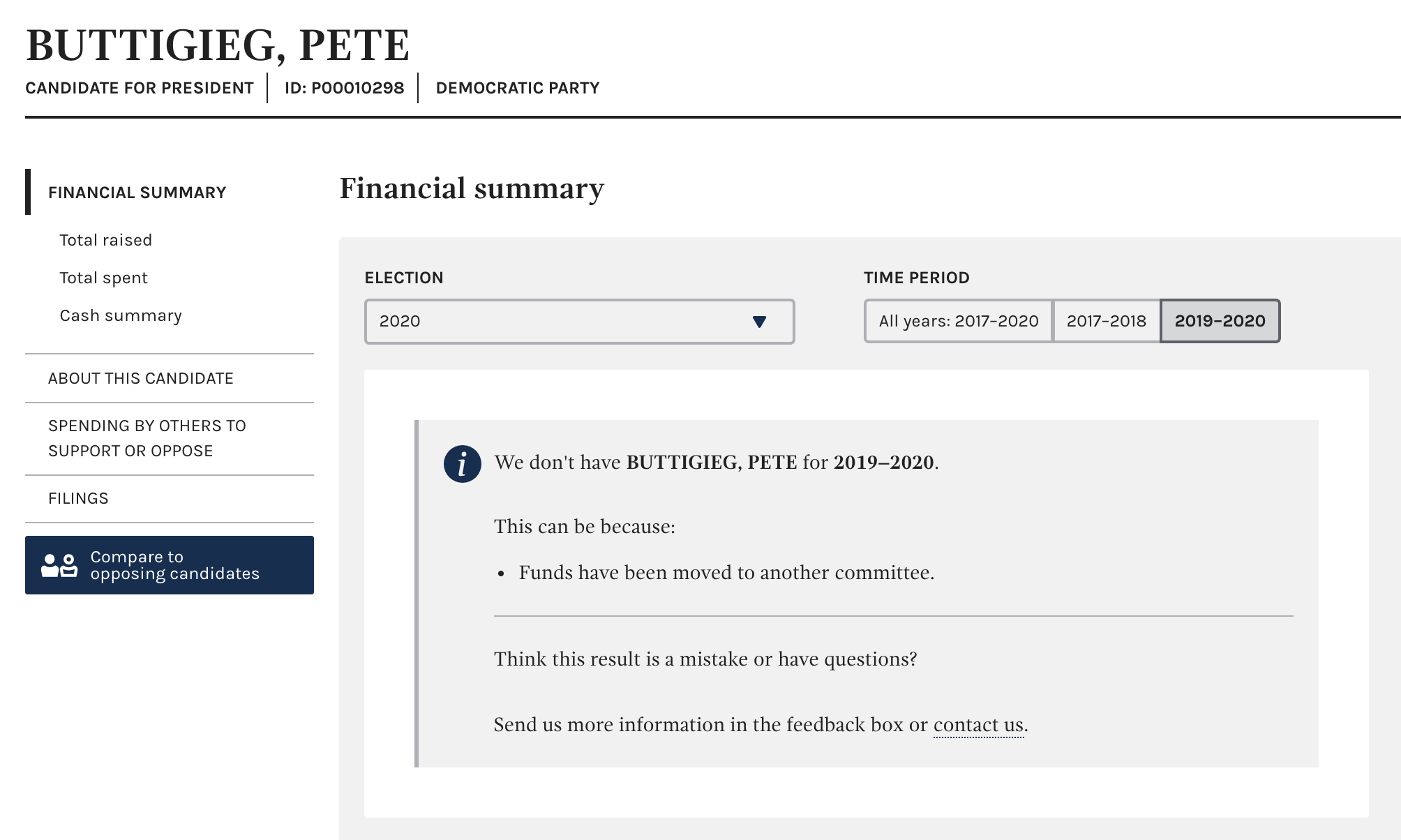This screenshot has height=840, width=1401.
Task: Open the Election year dropdown
Action: 579,322
